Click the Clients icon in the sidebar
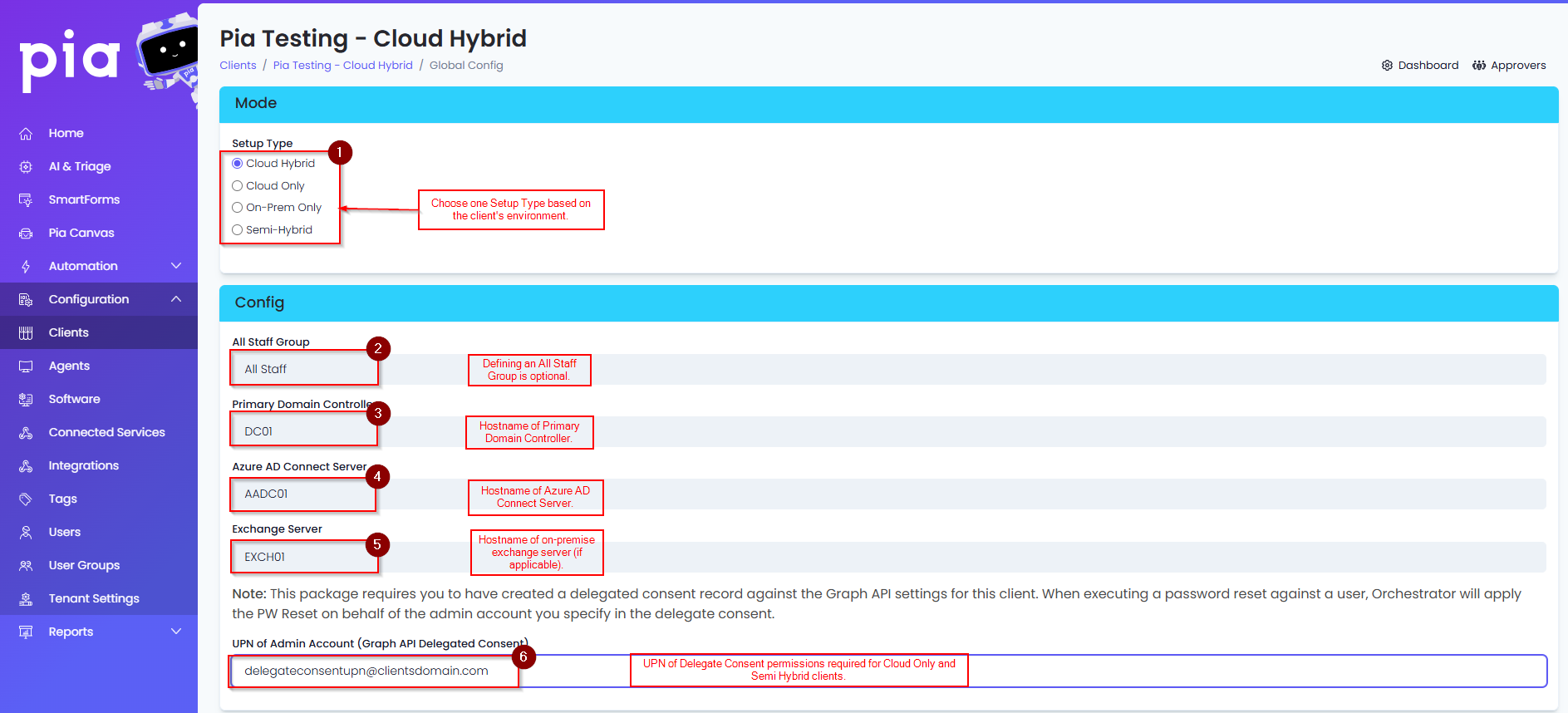Viewport: 1568px width, 713px height. coord(26,332)
